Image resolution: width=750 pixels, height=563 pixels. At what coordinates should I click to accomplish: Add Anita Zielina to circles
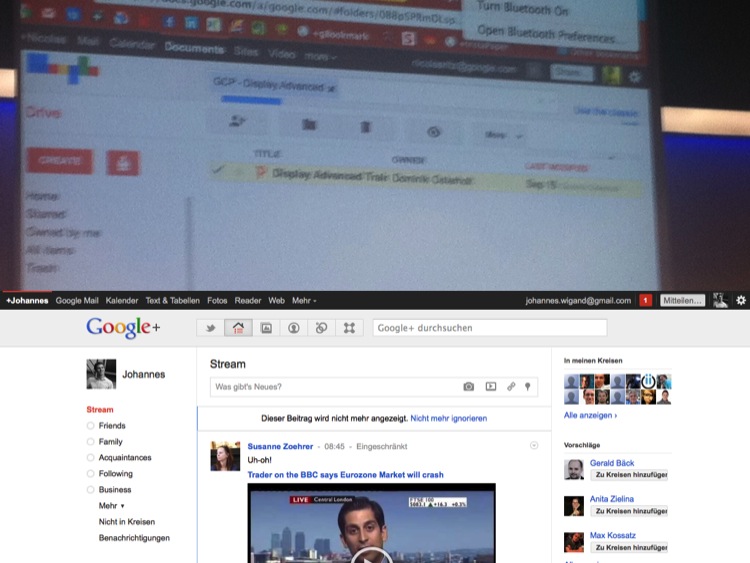pyautogui.click(x=629, y=511)
